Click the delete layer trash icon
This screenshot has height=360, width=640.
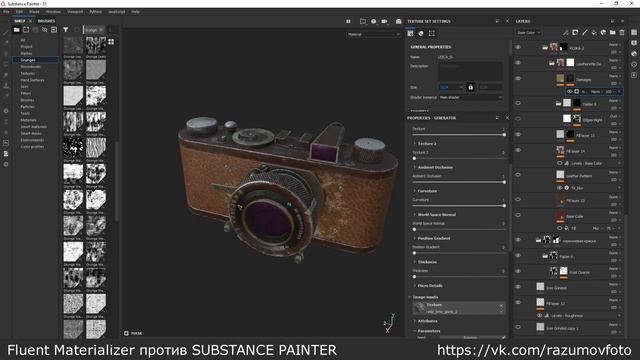[x=622, y=33]
